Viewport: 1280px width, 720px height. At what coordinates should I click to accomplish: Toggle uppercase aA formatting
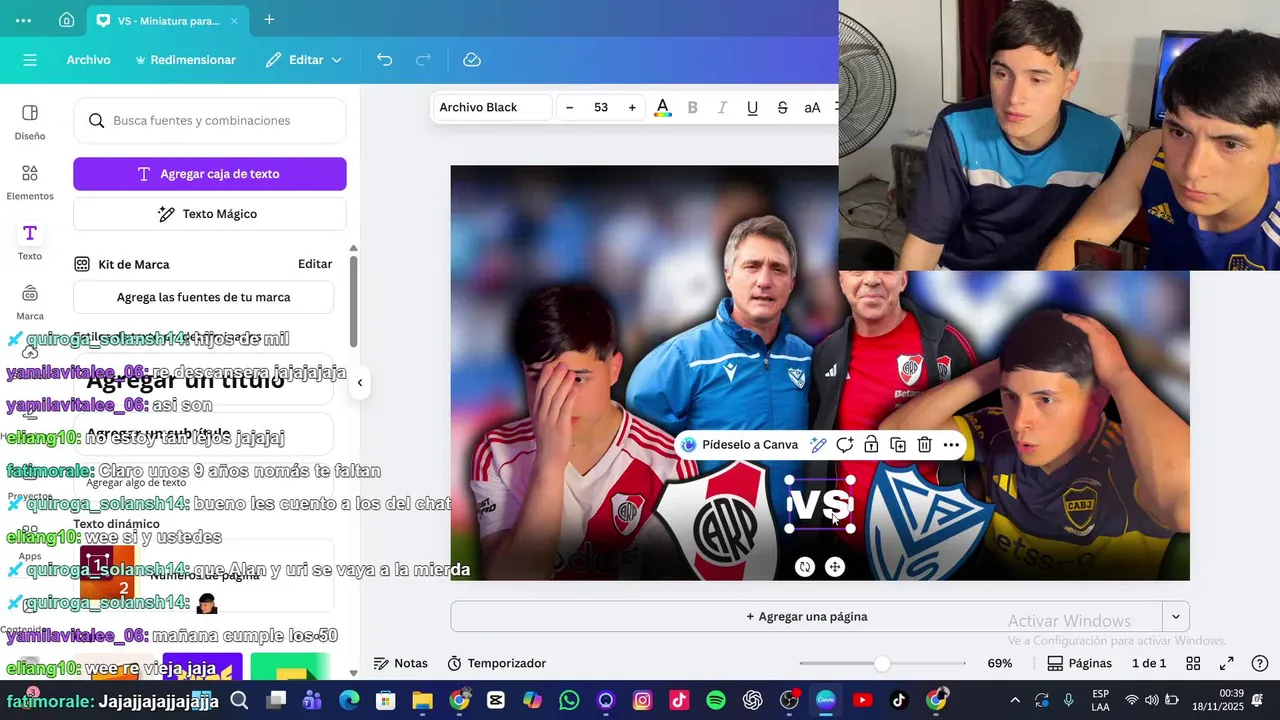[x=812, y=108]
